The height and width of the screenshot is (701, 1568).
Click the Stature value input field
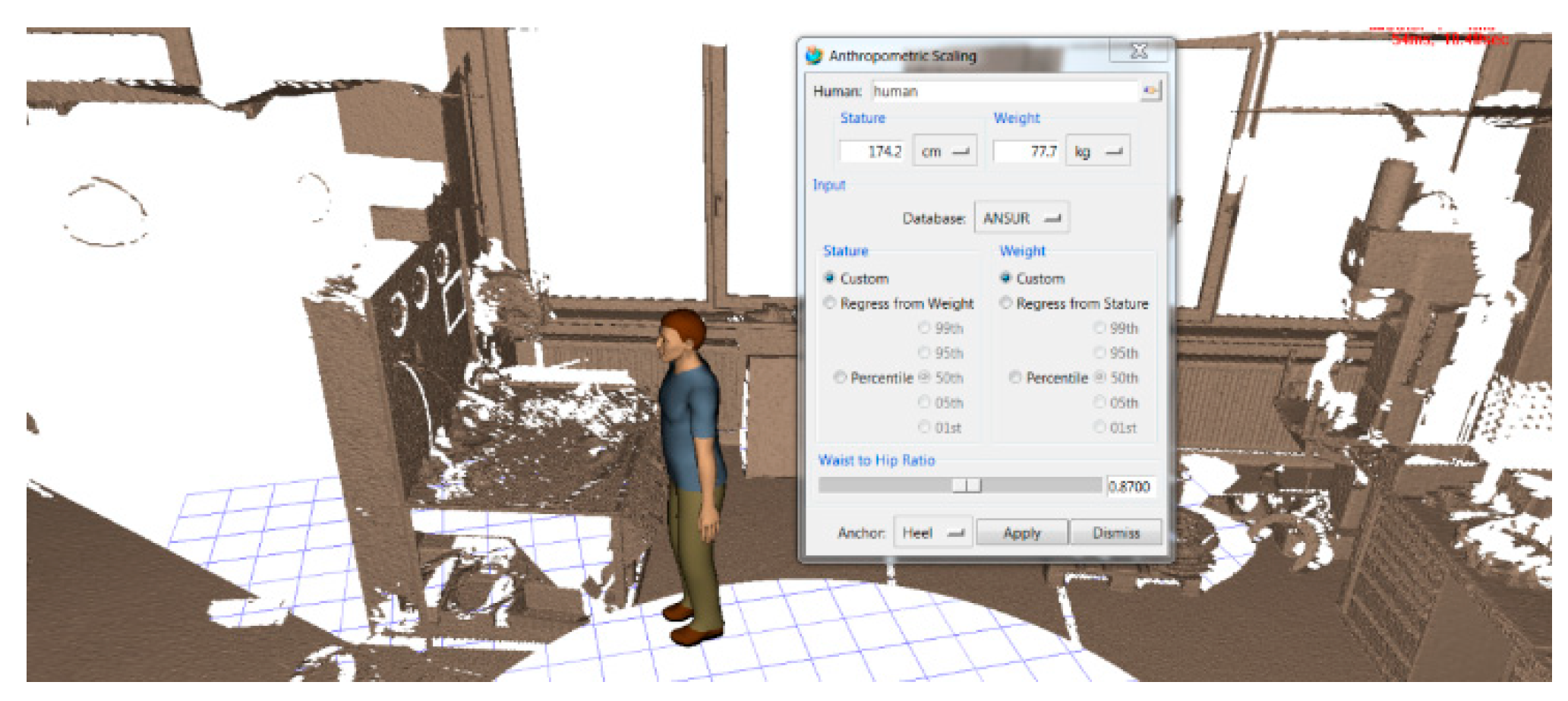point(872,152)
